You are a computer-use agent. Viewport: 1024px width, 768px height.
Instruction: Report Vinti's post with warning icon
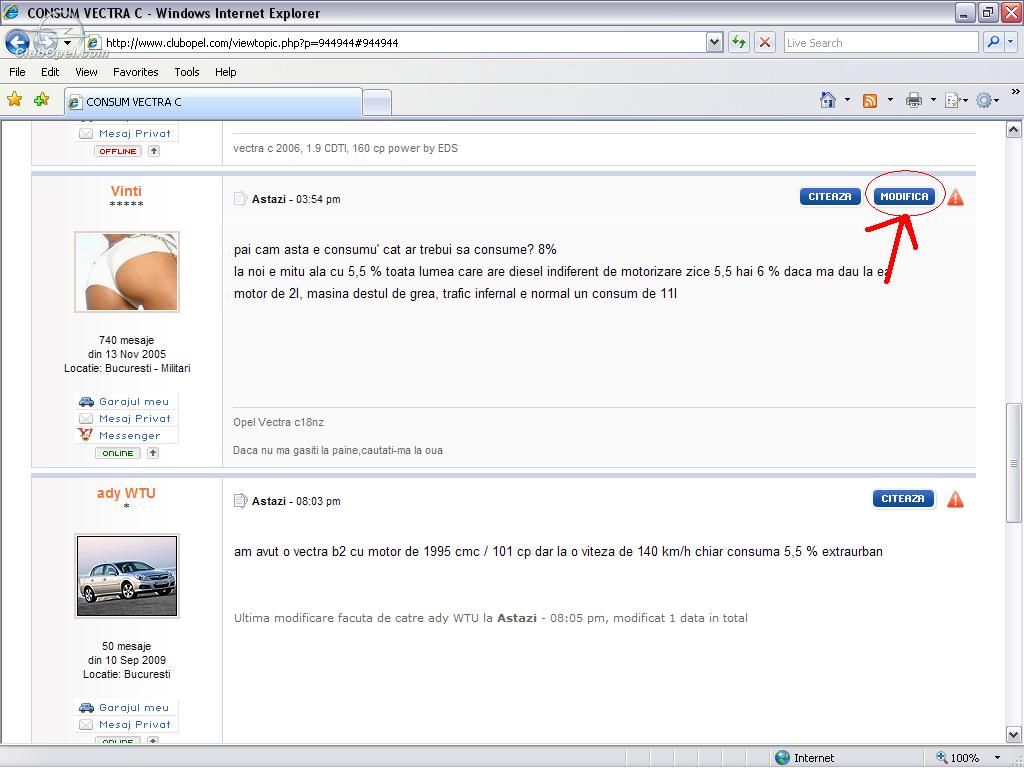coord(955,197)
